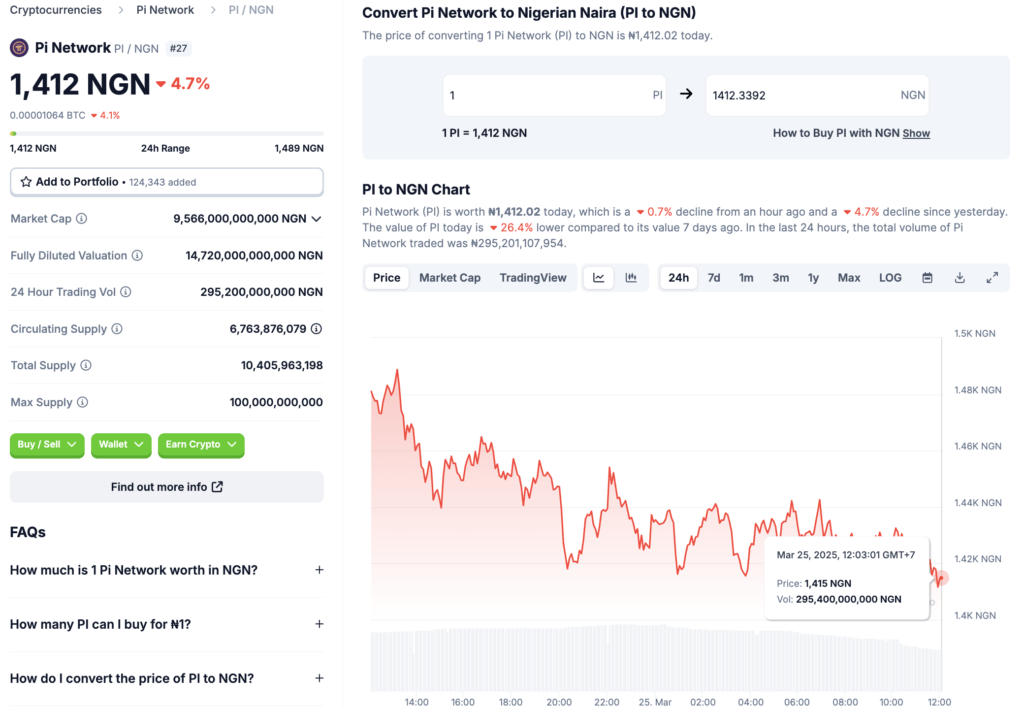Click the PI amount input field
Viewport: 1024px width, 707px height.
[554, 95]
